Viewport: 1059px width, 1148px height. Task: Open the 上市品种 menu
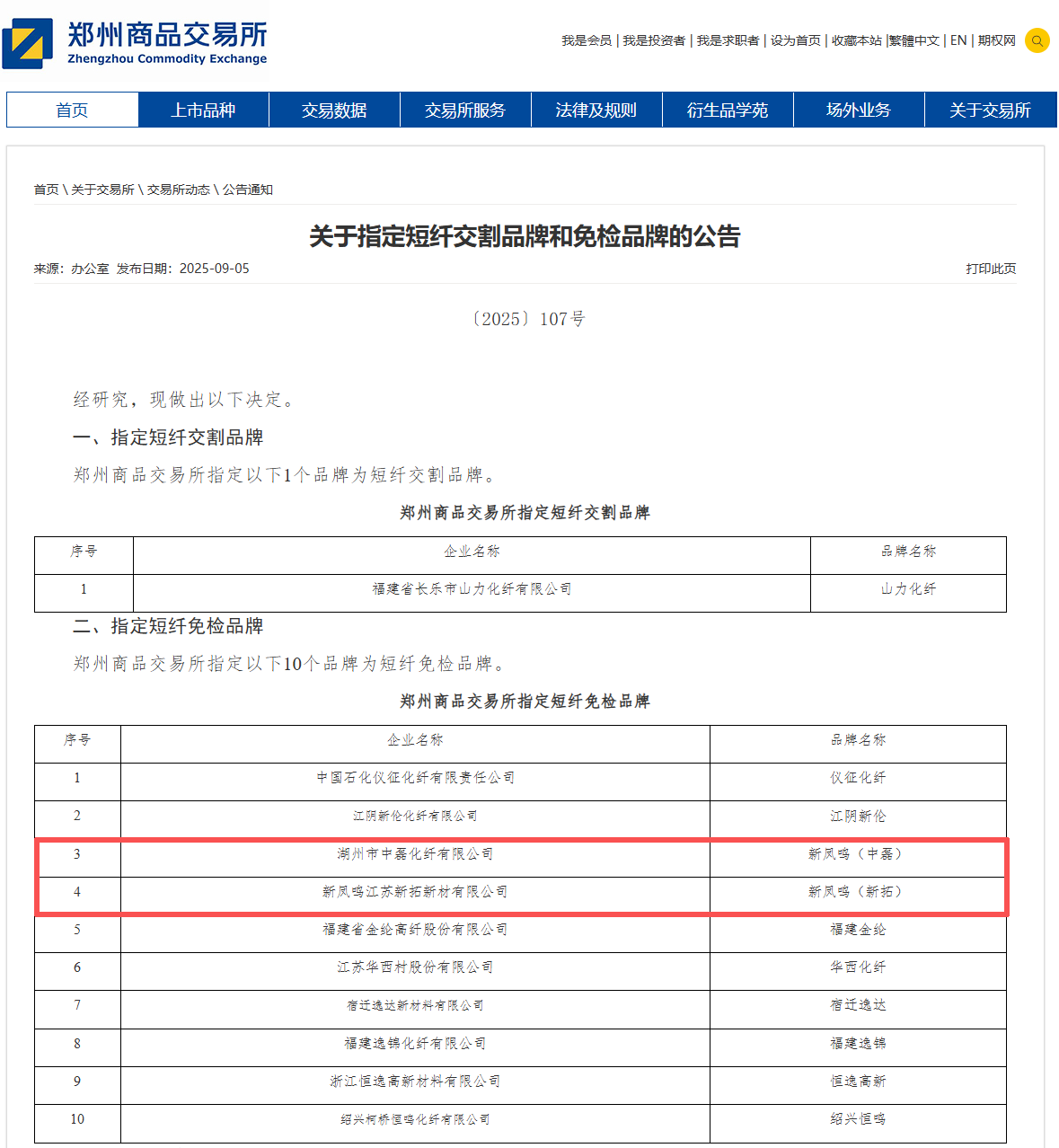203,110
